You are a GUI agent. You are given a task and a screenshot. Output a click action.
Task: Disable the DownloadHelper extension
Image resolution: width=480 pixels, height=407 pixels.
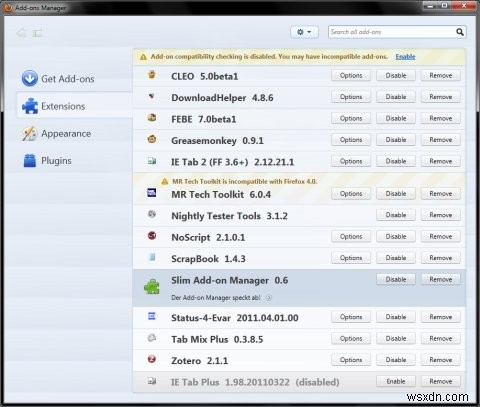[396, 97]
